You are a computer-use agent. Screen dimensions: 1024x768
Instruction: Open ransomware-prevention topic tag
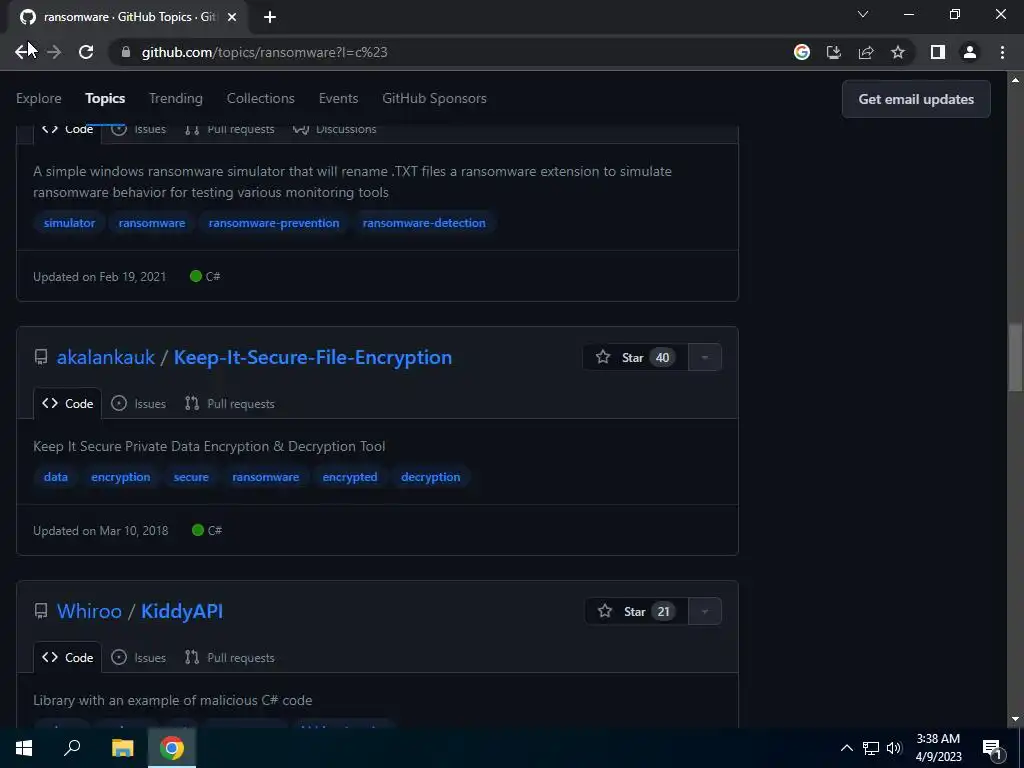coord(274,223)
